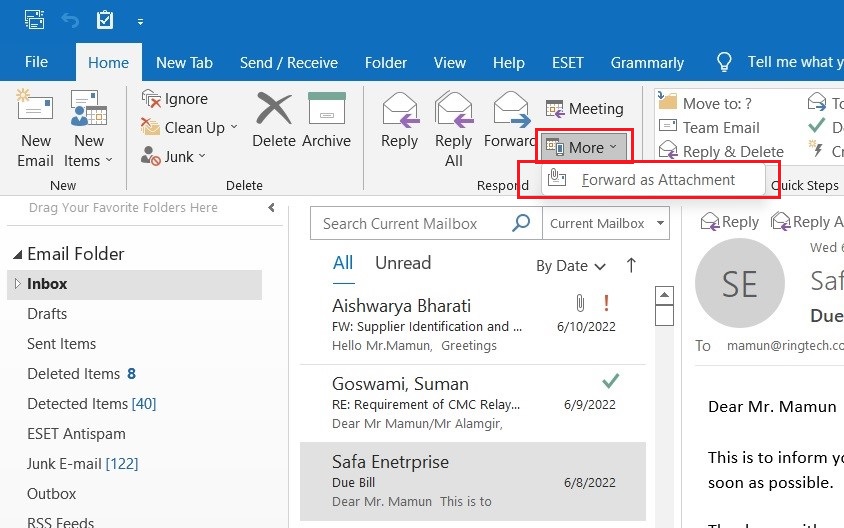Show All messages filter
This screenshot has height=528, width=844.
tap(343, 263)
